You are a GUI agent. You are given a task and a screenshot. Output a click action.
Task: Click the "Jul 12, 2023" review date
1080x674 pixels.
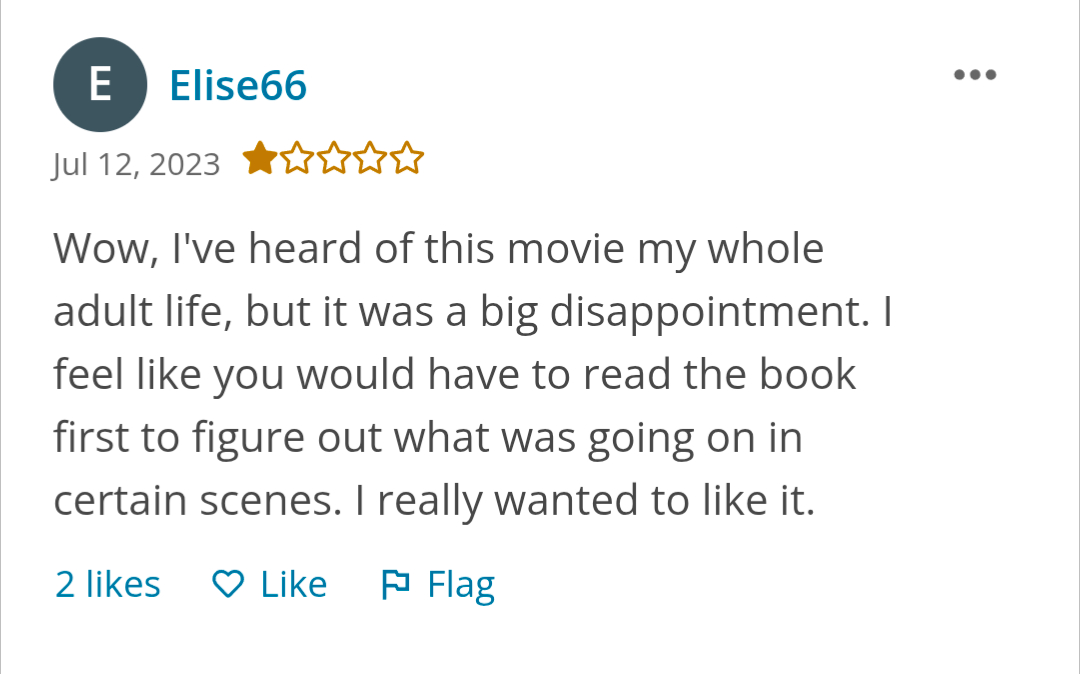click(136, 163)
